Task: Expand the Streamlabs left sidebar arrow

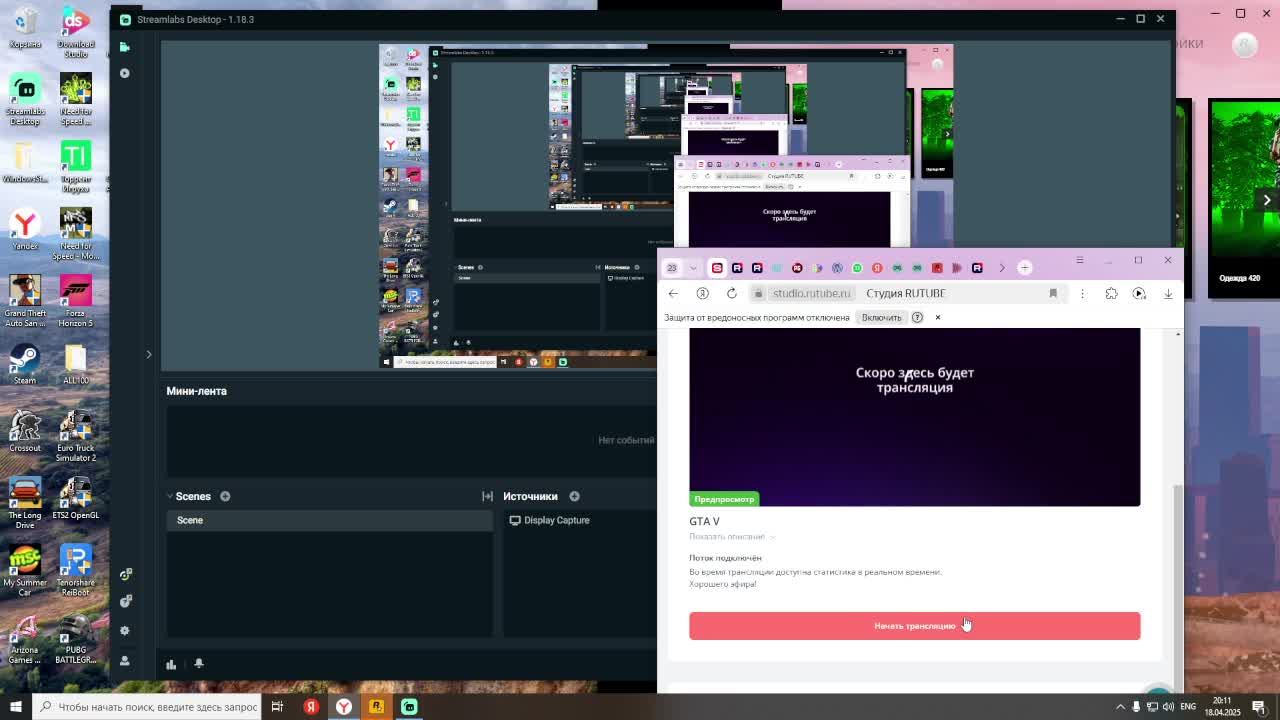Action: coord(149,354)
